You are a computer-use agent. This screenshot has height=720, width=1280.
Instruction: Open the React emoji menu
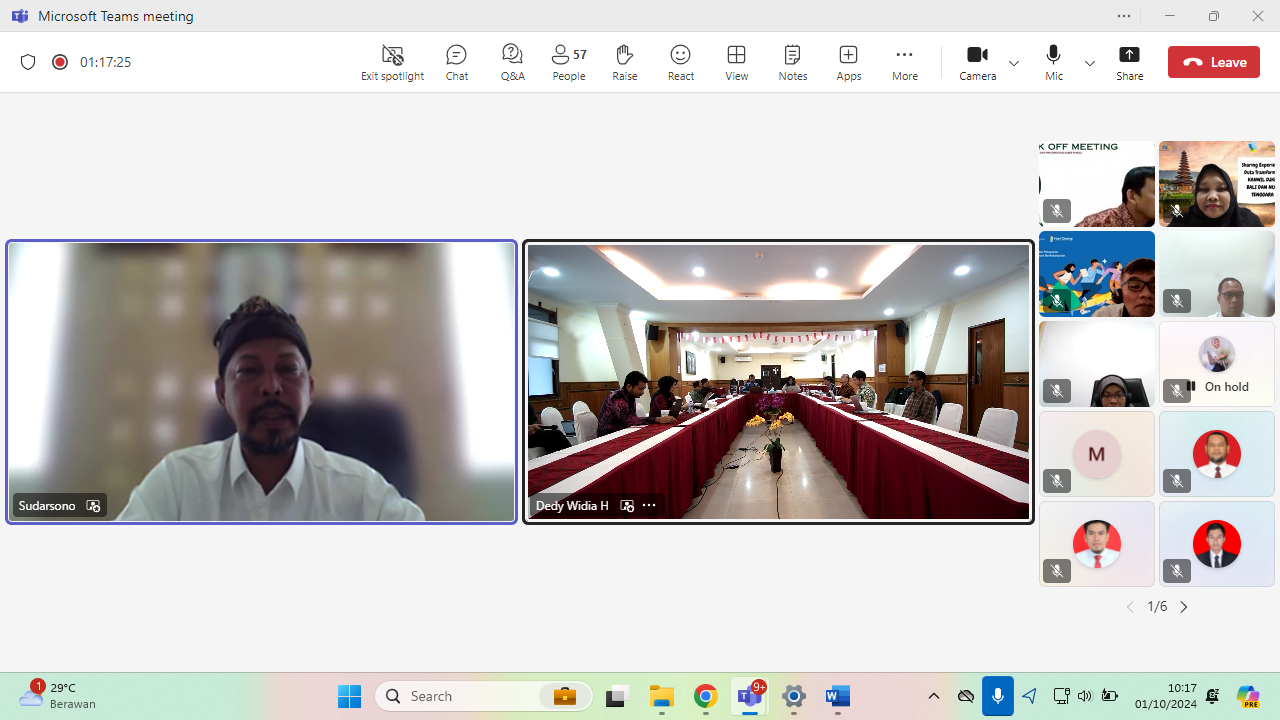(680, 62)
